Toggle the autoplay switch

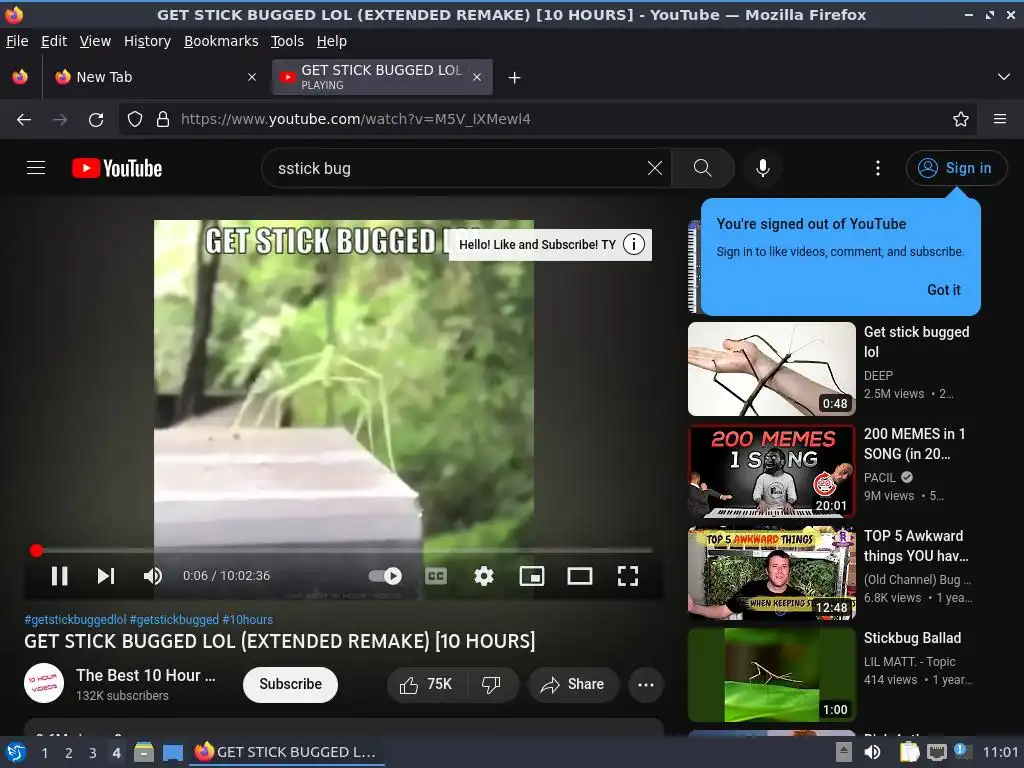385,576
